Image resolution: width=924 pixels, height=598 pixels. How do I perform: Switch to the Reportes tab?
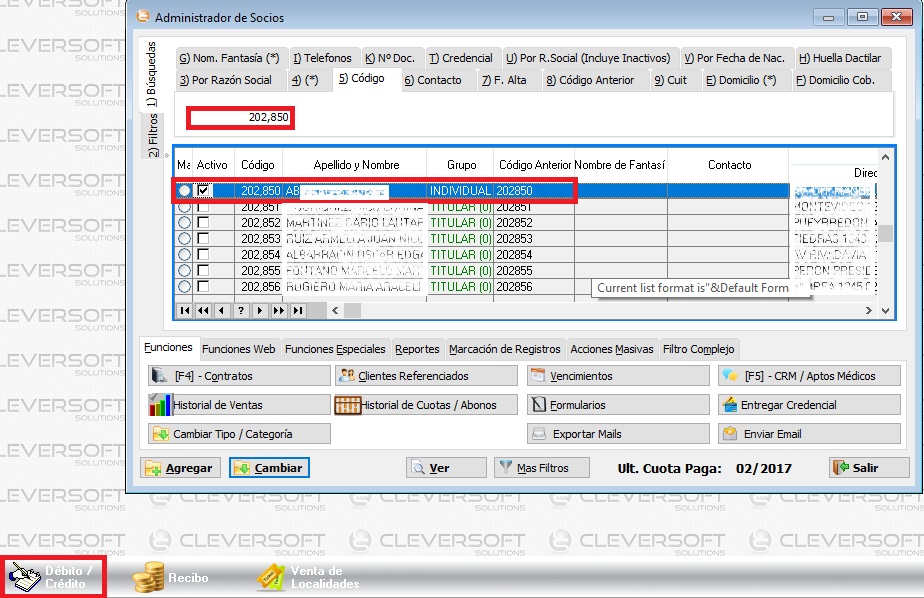pos(417,349)
